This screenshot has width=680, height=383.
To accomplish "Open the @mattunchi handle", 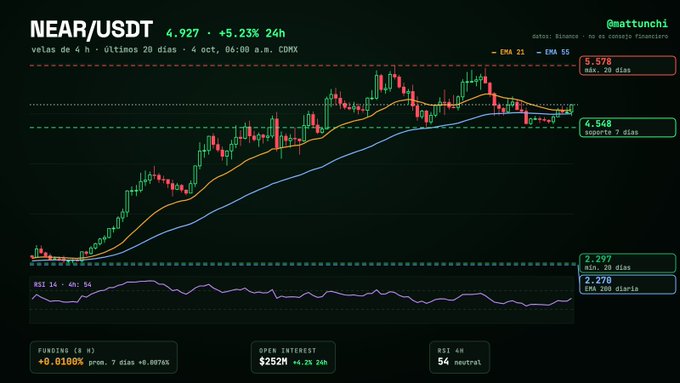I will pyautogui.click(x=637, y=23).
